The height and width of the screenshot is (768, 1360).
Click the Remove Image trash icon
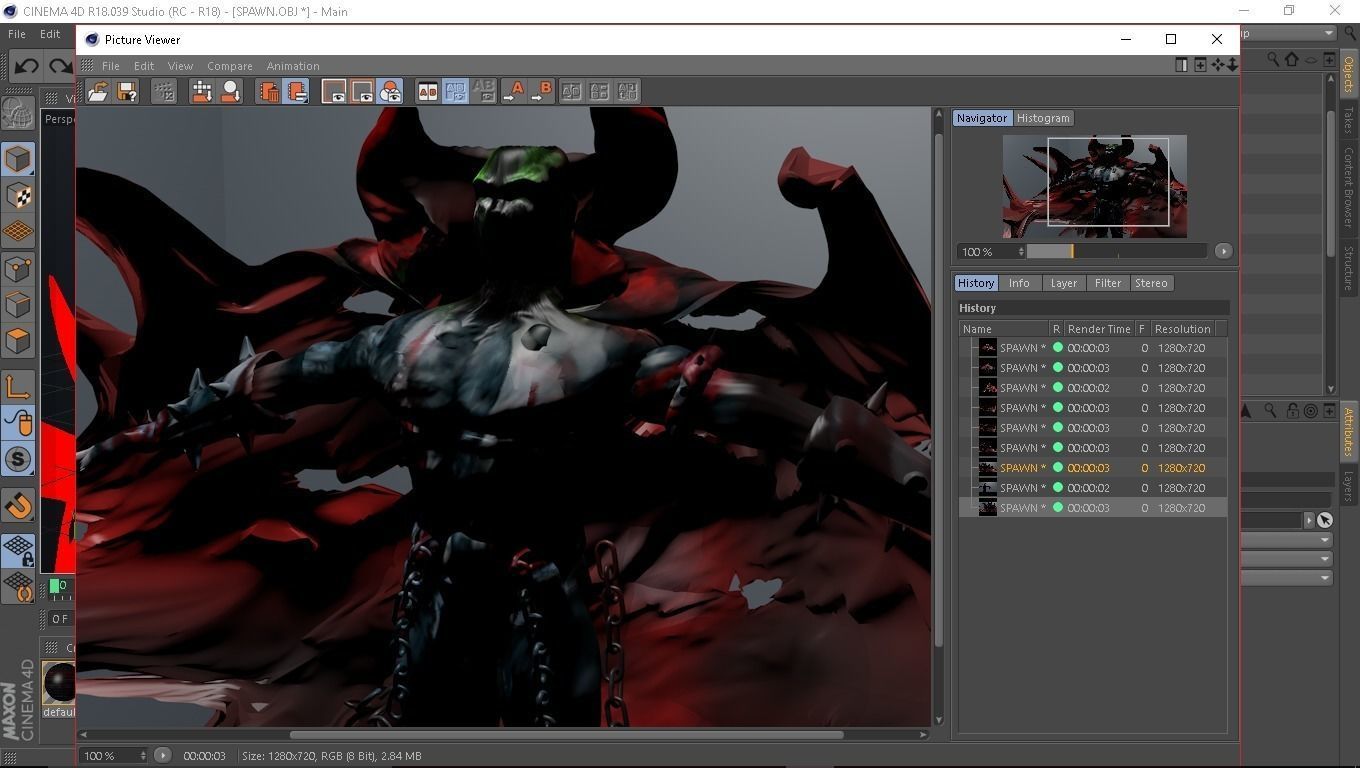(x=268, y=91)
